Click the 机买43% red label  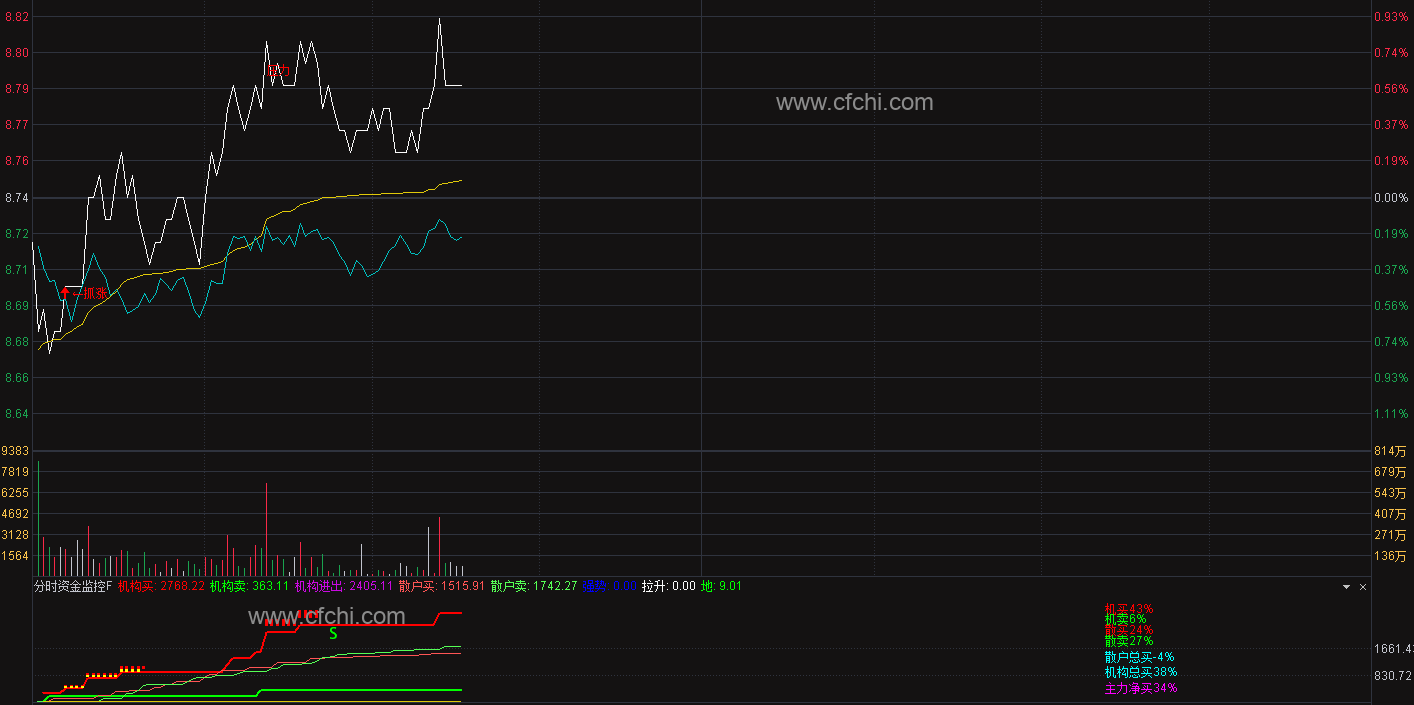[1129, 608]
